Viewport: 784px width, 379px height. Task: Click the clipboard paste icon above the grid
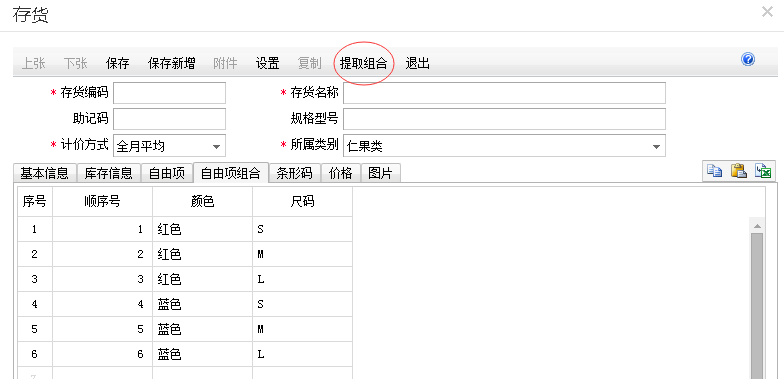(738, 171)
